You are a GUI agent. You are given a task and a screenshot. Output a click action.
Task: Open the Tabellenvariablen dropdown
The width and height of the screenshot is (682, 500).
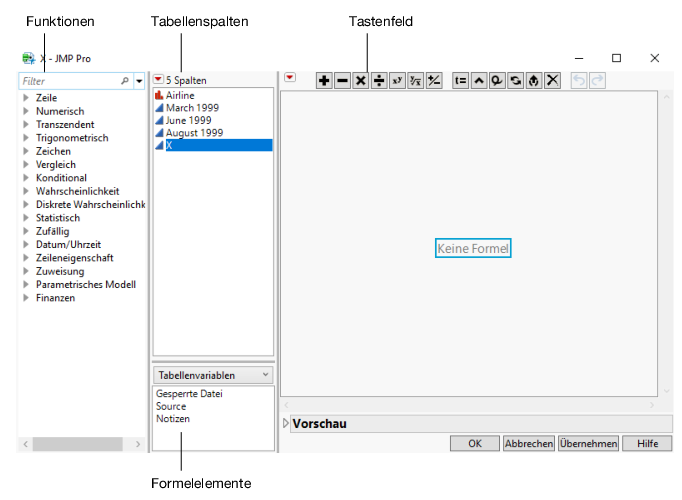(x=213, y=375)
